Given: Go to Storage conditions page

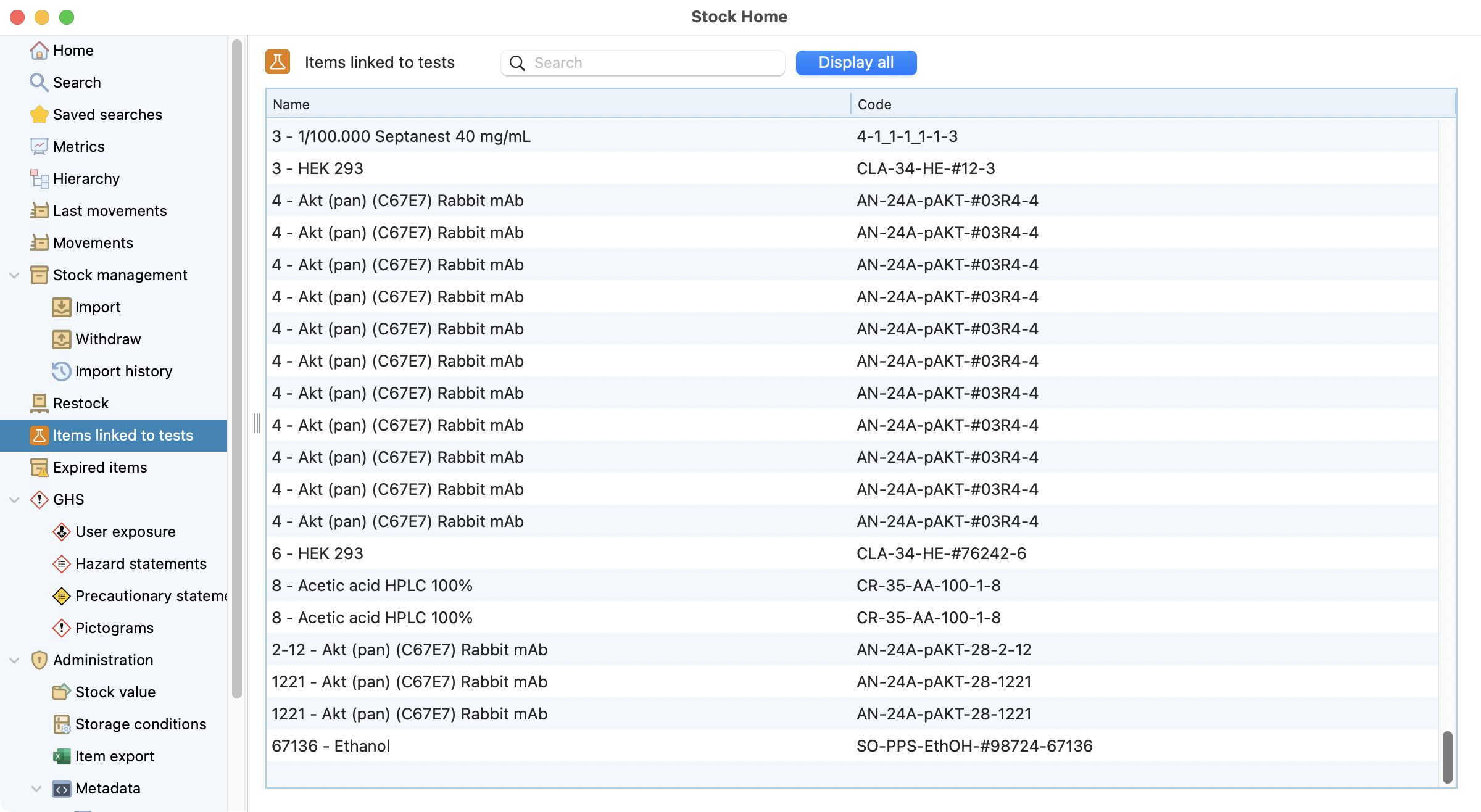Looking at the screenshot, I should [140, 724].
